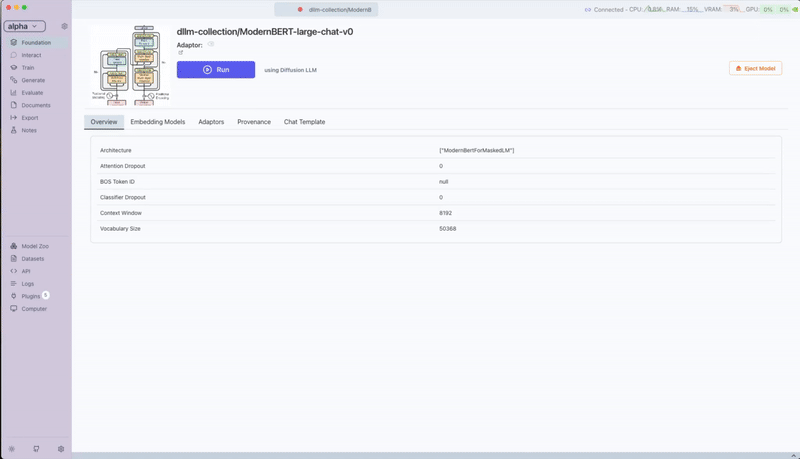Open the Computer page in sidebar
The height and width of the screenshot is (459, 800).
click(34, 309)
